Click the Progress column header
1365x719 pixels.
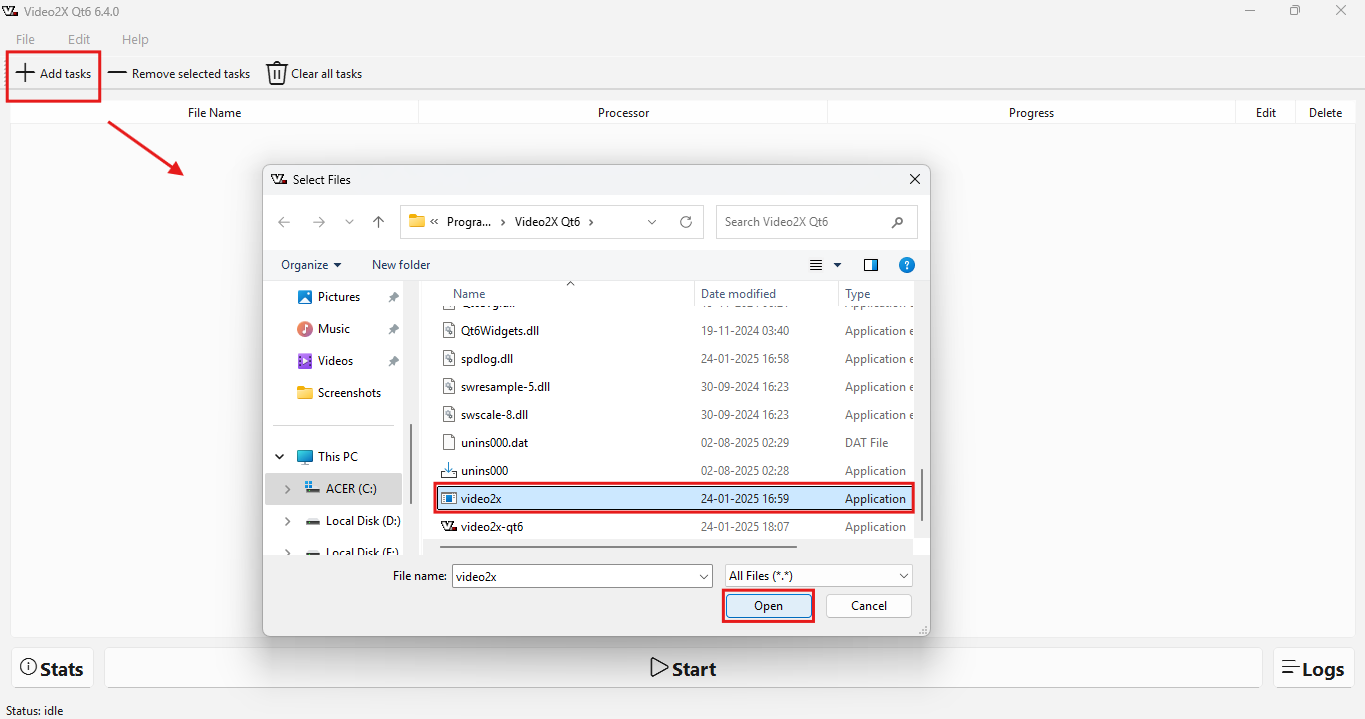click(x=1031, y=113)
